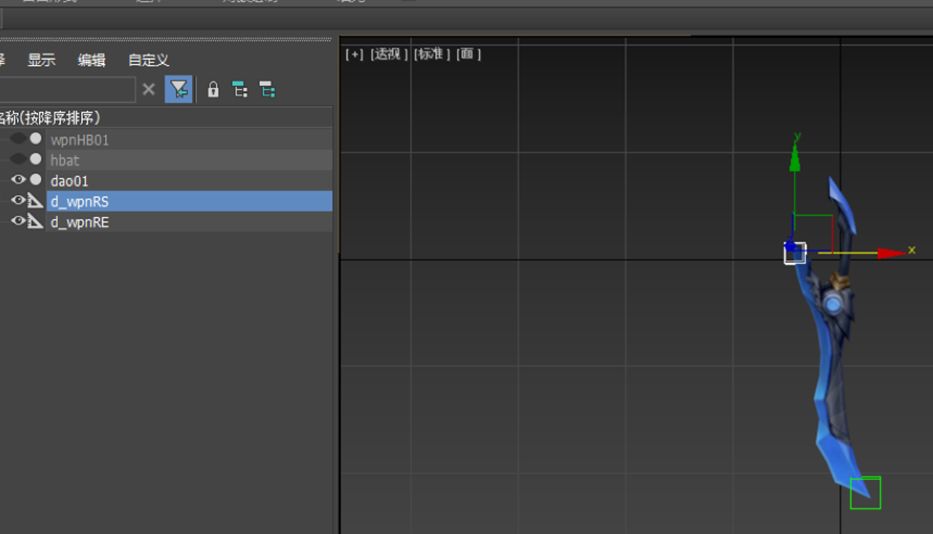Click the helper icon beside d_wpnRE
The width and height of the screenshot is (933, 534).
click(35, 221)
